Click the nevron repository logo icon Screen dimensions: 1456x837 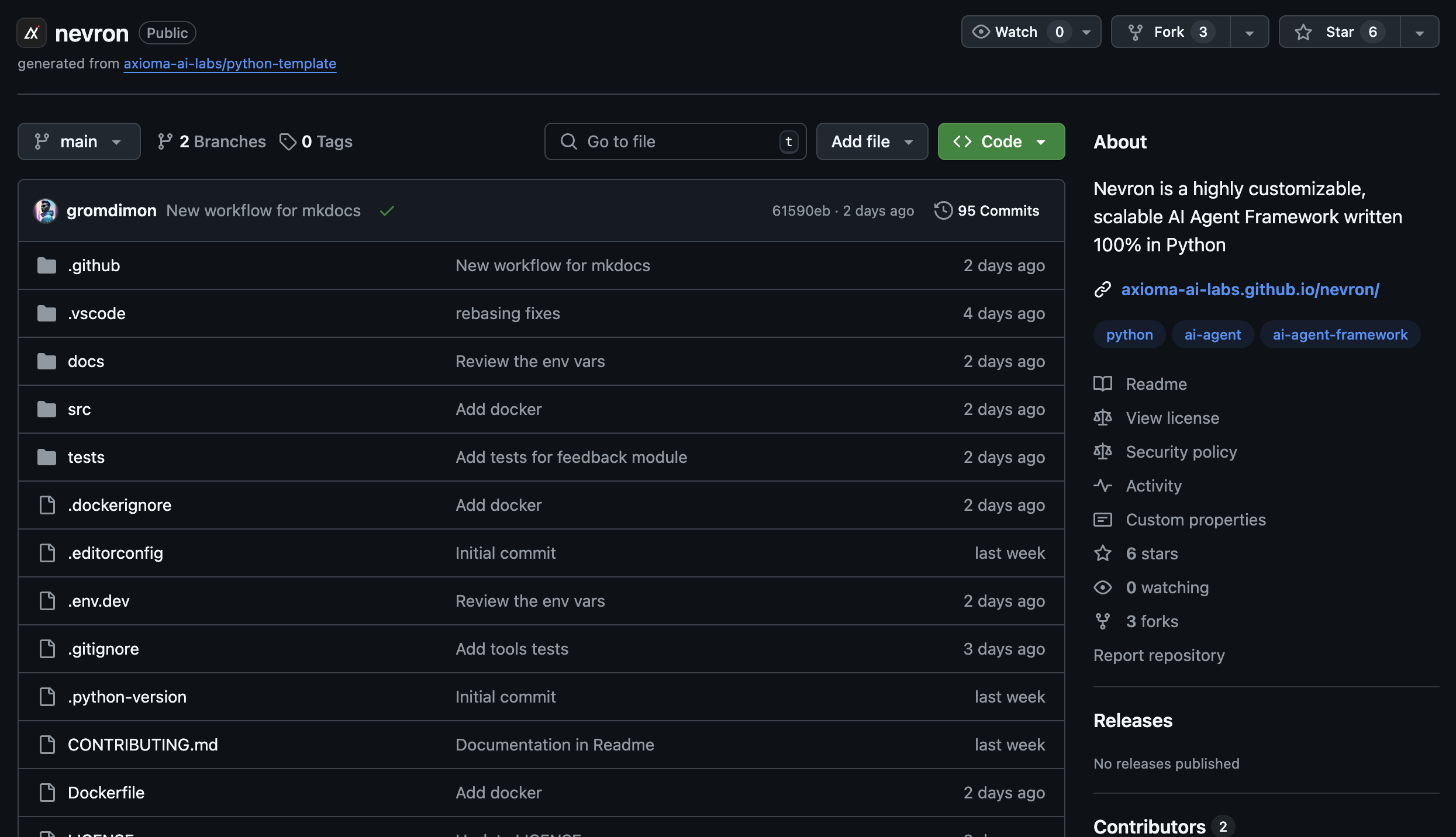pos(32,33)
